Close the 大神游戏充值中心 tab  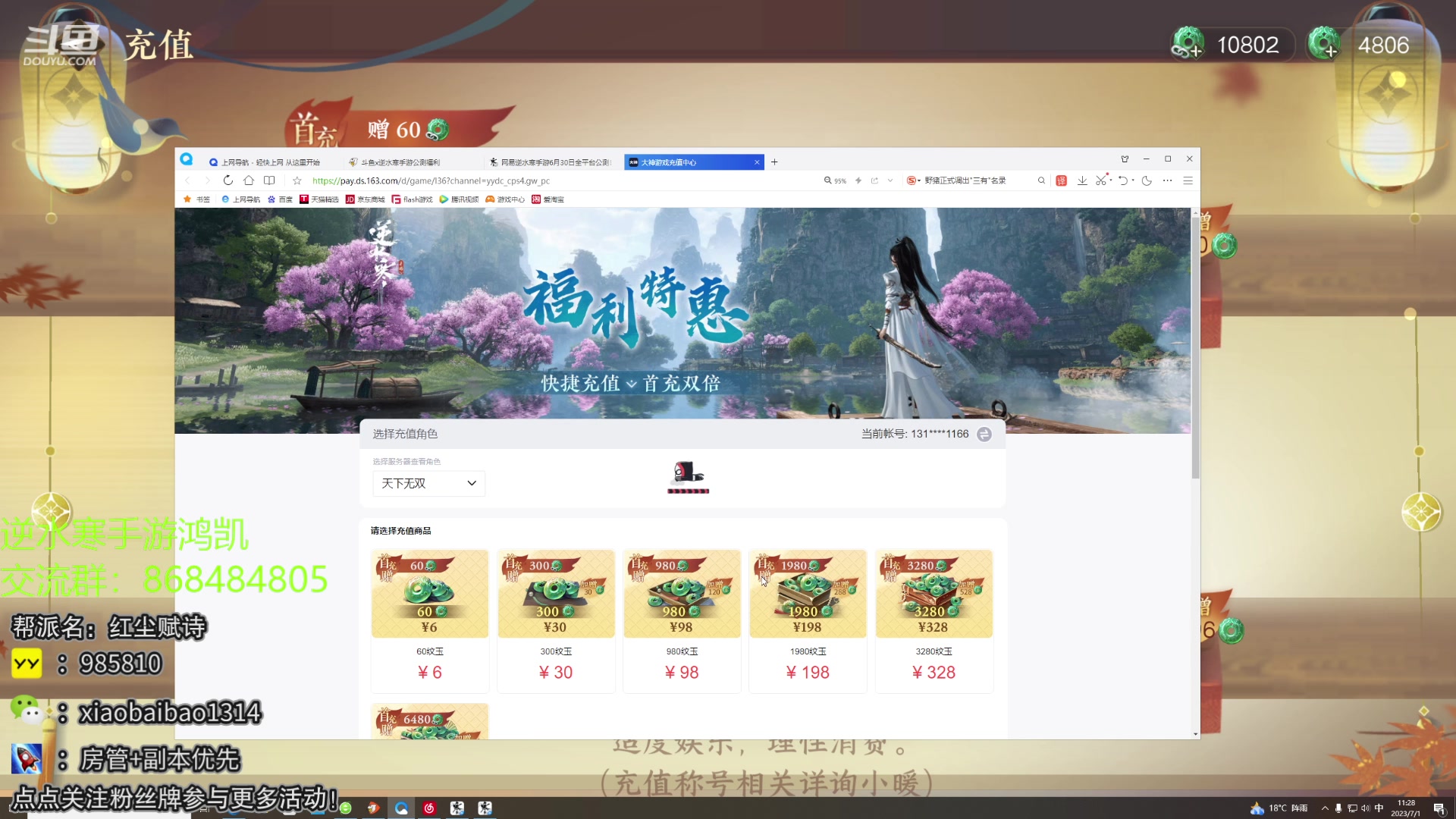[757, 162]
